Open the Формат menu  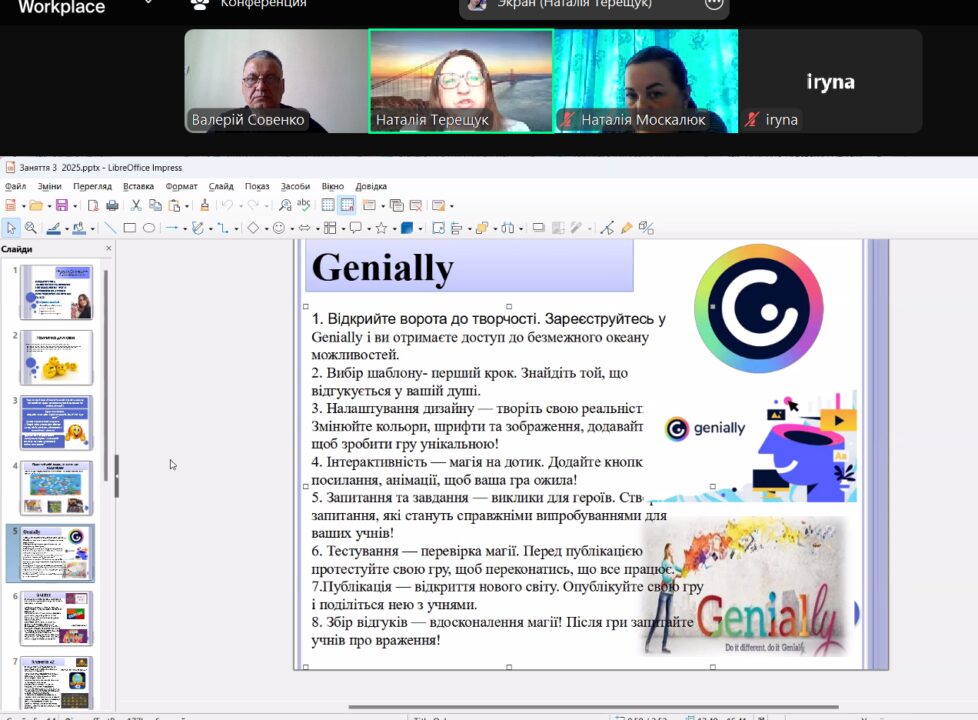pyautogui.click(x=182, y=186)
